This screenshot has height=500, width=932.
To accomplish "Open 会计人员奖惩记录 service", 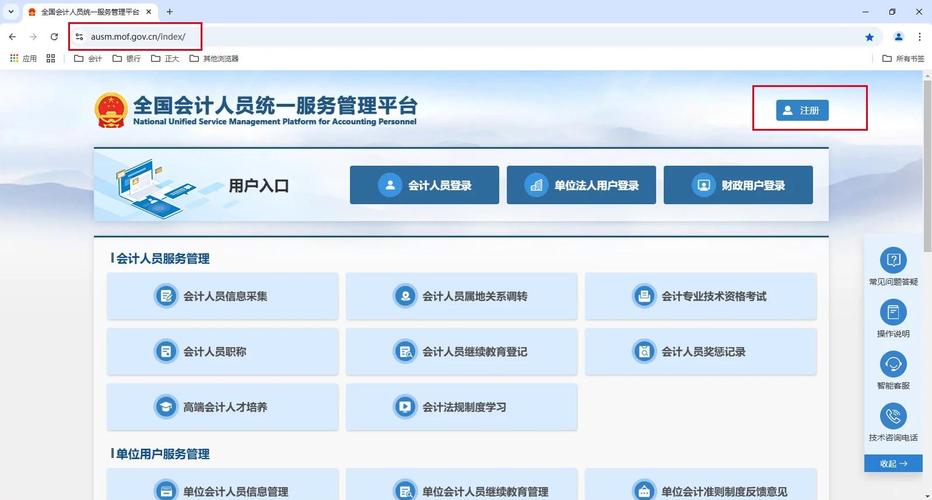I will (x=701, y=351).
